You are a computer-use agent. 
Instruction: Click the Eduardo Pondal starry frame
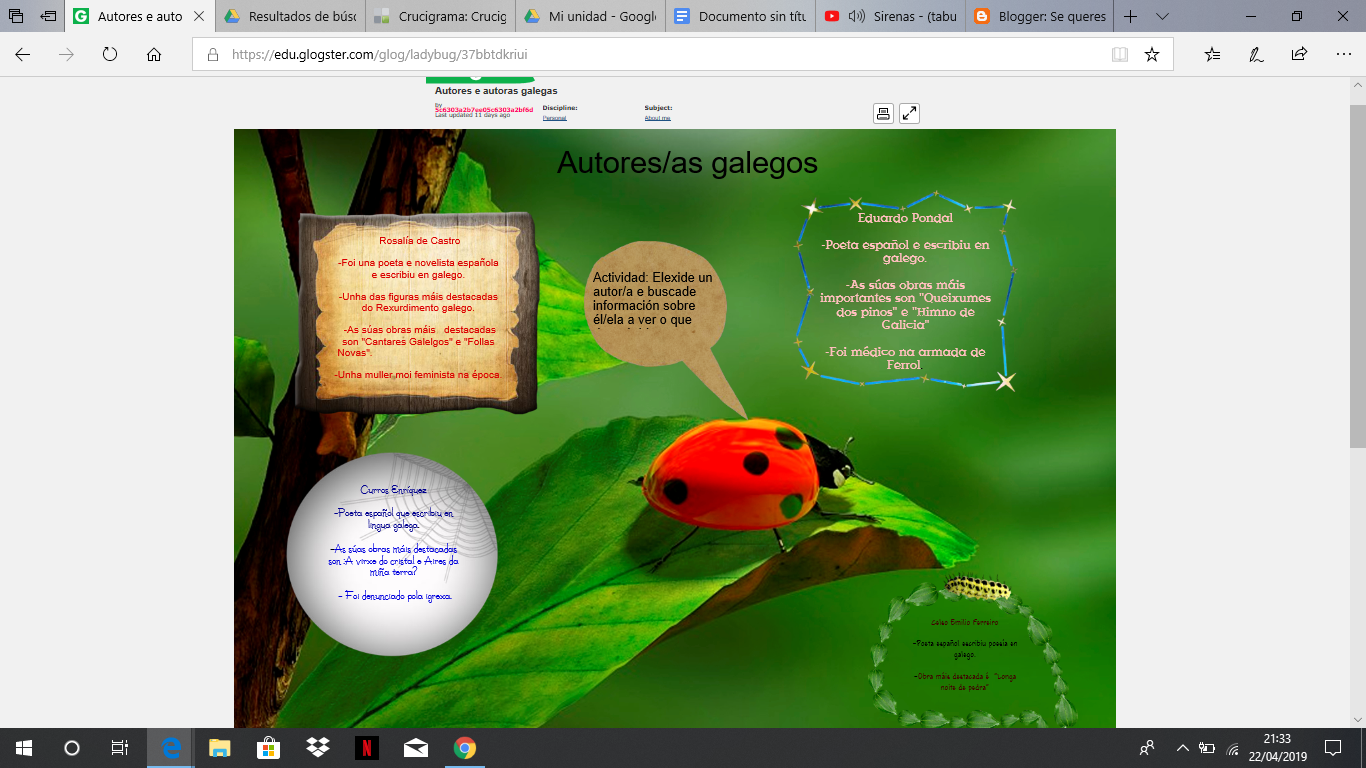tap(906, 291)
